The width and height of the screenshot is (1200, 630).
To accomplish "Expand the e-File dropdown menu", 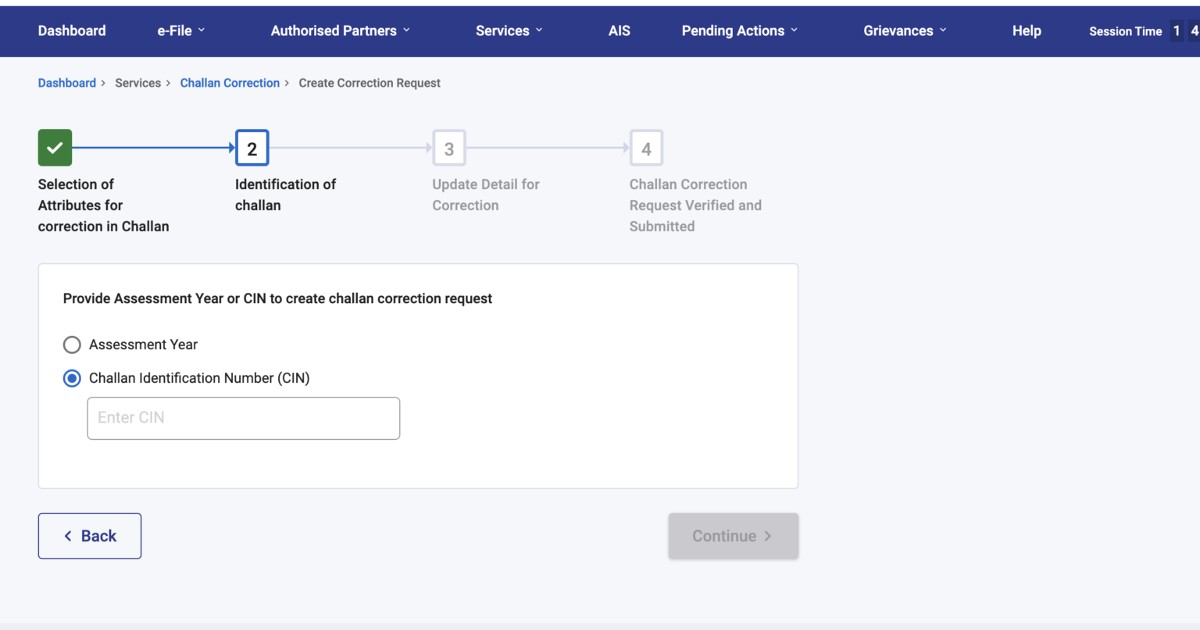I will pos(181,31).
